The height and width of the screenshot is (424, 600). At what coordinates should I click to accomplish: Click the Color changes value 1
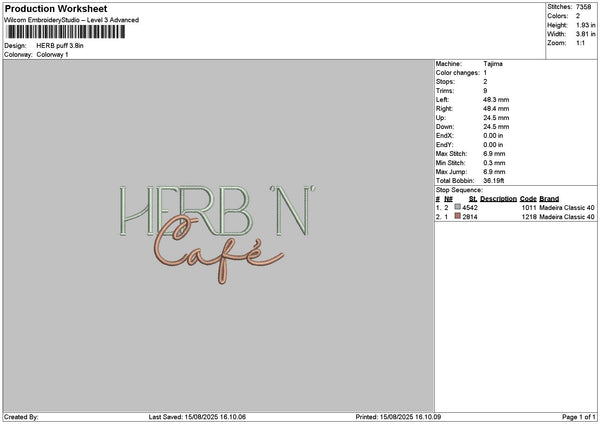click(x=485, y=73)
